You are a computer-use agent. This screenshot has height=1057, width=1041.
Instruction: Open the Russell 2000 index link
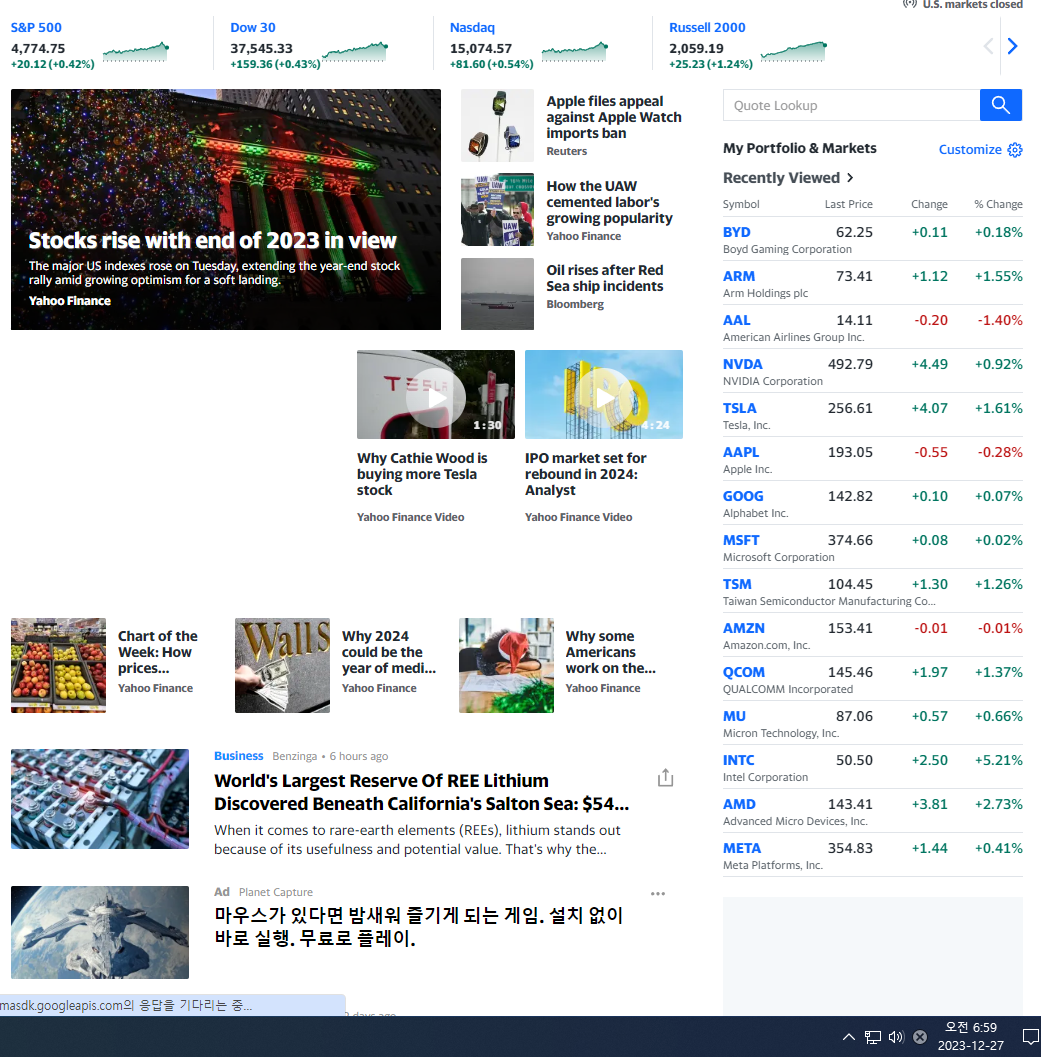(x=707, y=28)
